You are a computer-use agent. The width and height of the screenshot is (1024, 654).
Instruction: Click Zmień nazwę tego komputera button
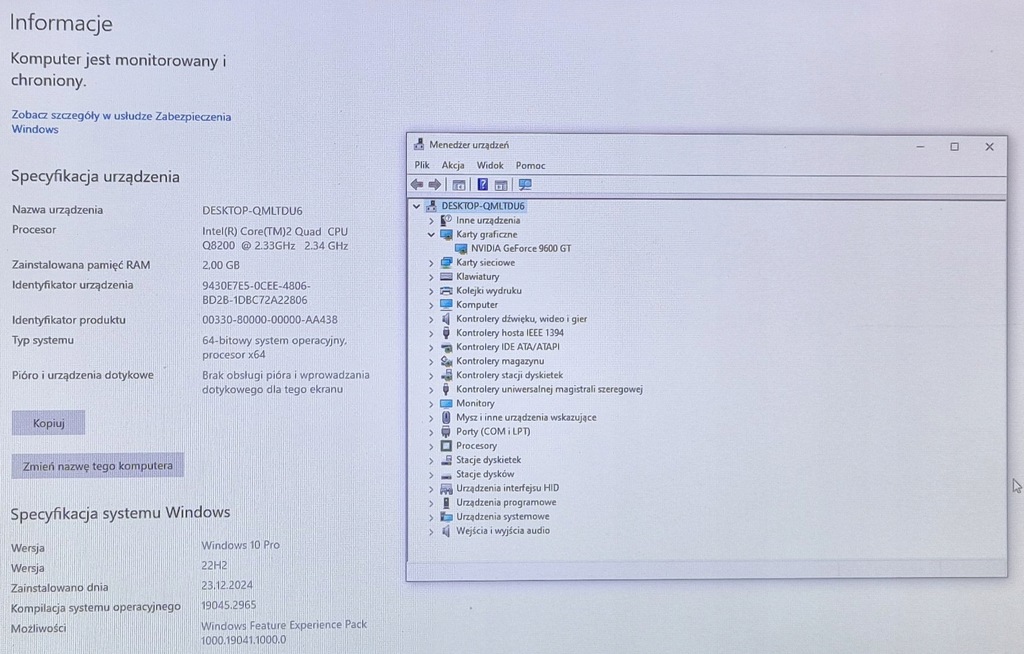pos(97,466)
